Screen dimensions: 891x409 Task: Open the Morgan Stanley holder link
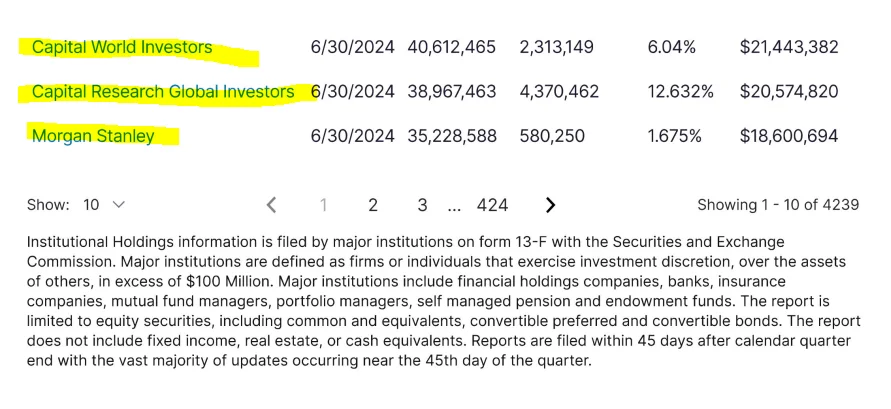(93, 136)
